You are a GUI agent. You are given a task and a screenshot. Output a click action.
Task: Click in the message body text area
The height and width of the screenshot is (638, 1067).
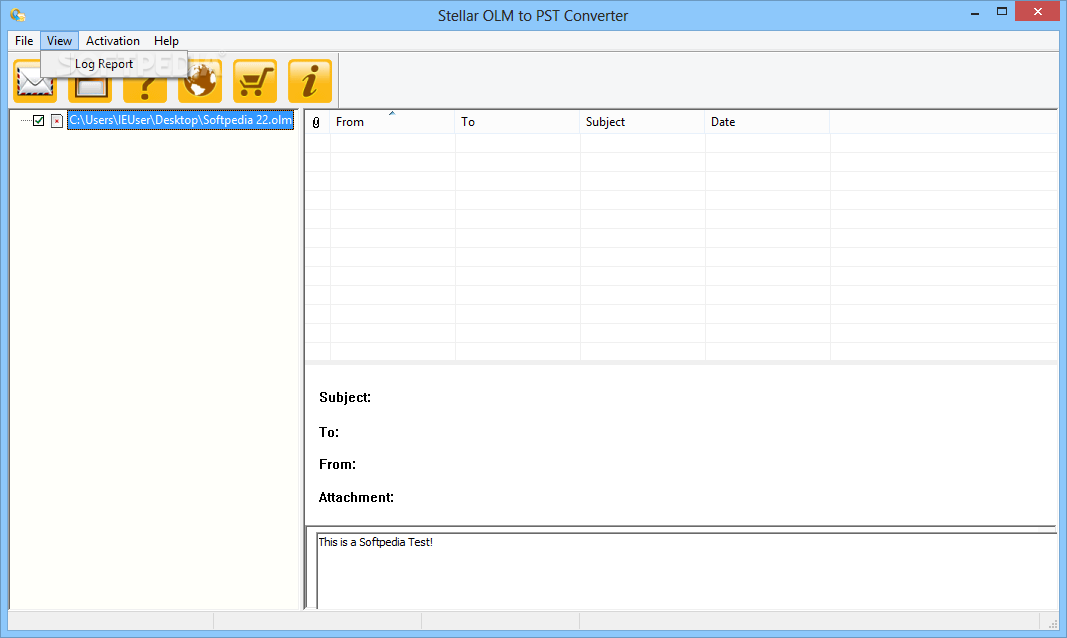point(686,571)
